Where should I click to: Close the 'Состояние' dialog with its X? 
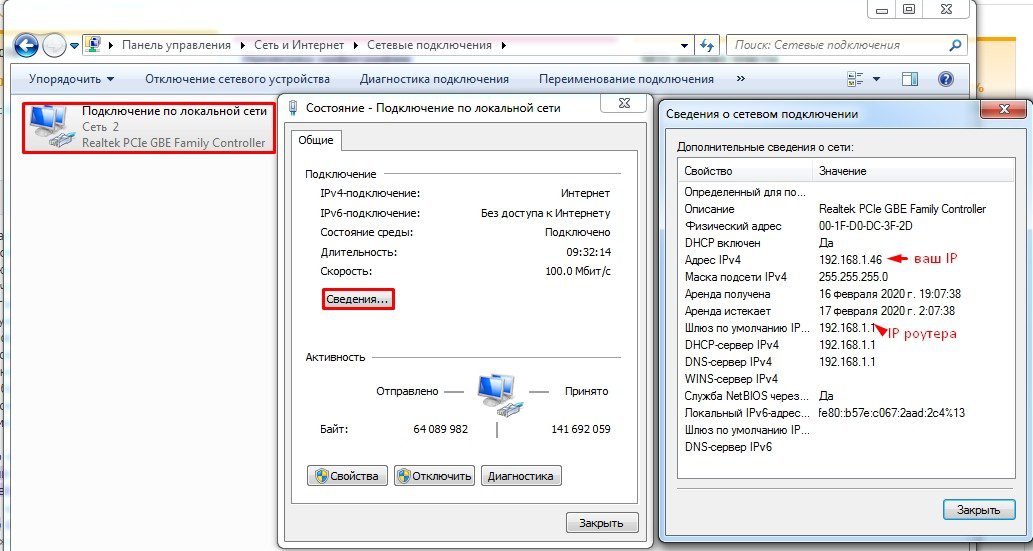[x=624, y=103]
